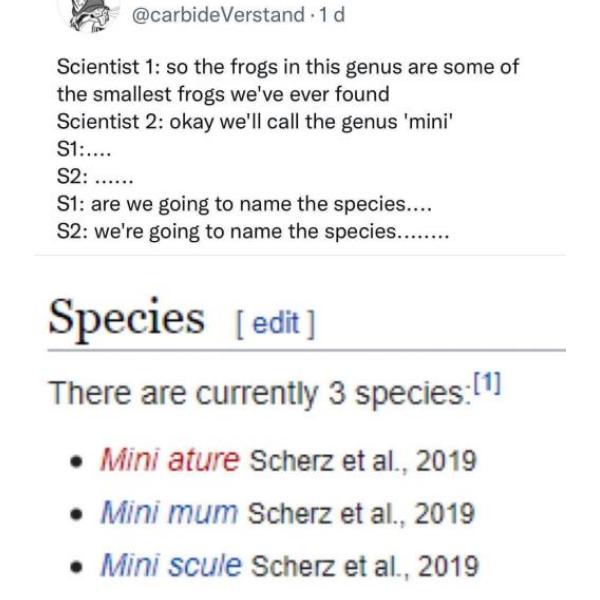Select Scherz et al. citation after Mini mum
The height and width of the screenshot is (600, 600).
point(362,513)
